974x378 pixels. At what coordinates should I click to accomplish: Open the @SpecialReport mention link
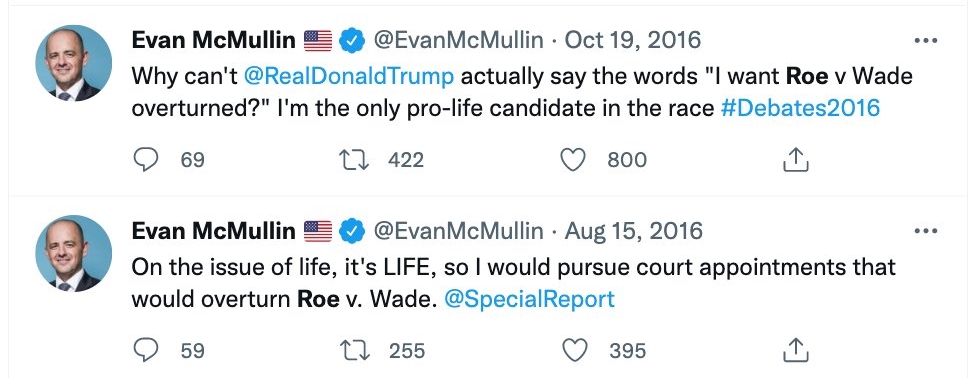(530, 299)
